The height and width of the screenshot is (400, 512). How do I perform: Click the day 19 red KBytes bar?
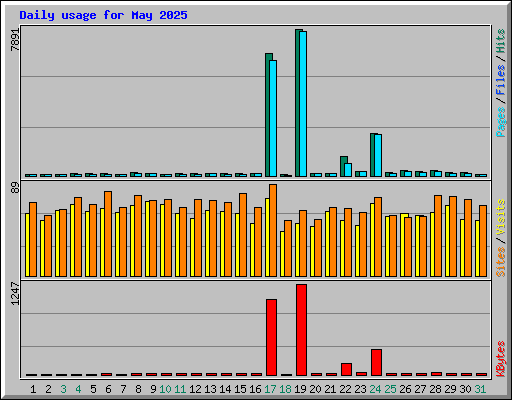301,330
